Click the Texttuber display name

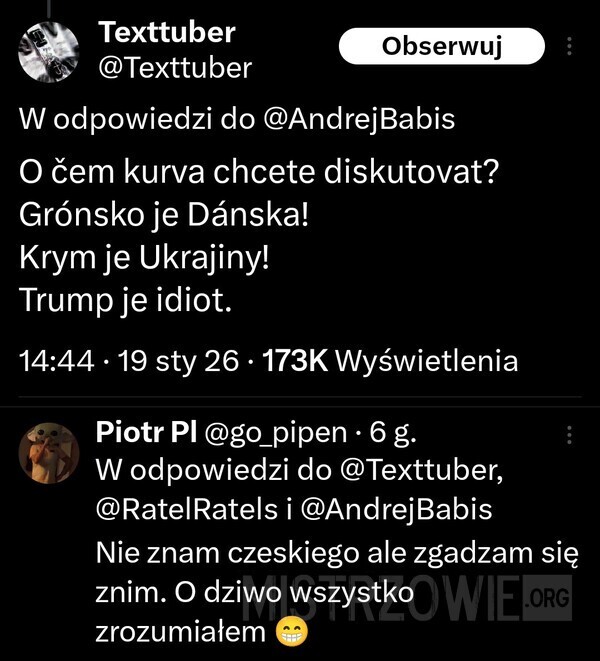point(167,33)
